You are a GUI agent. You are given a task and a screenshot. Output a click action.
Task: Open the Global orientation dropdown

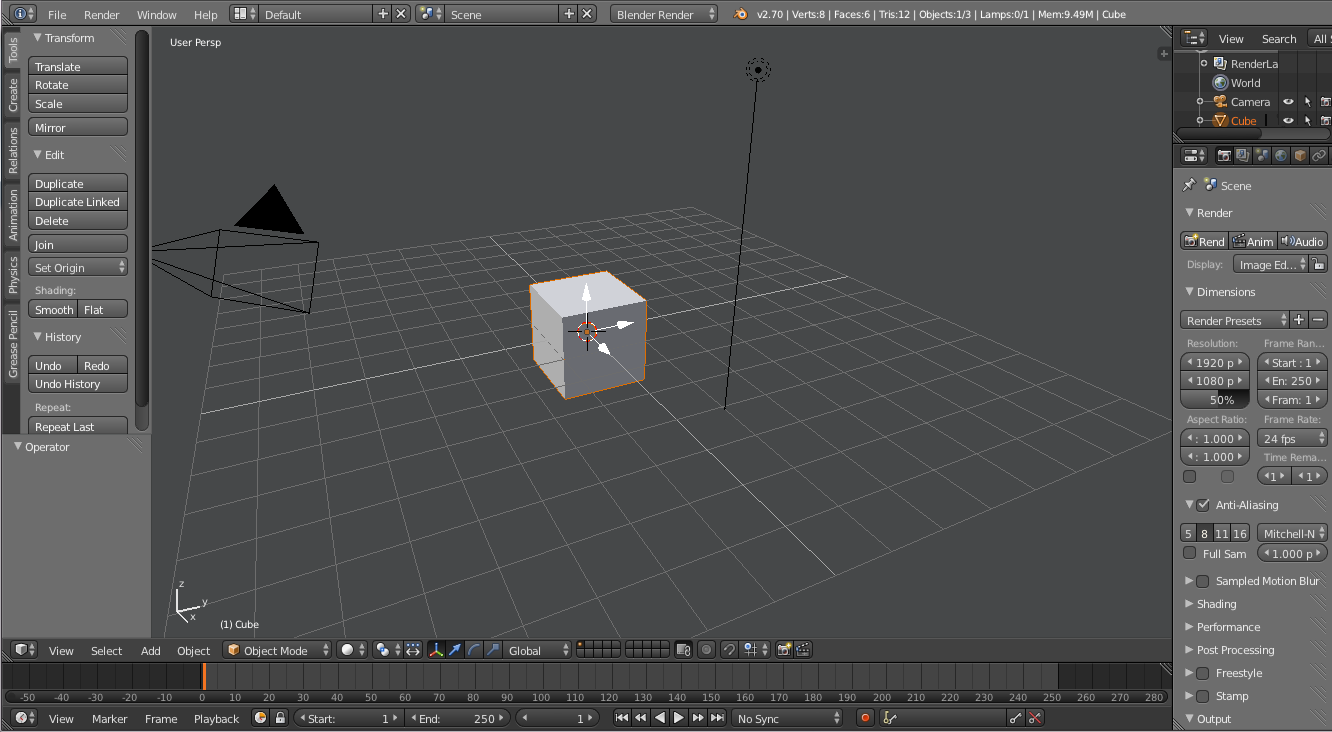click(538, 650)
